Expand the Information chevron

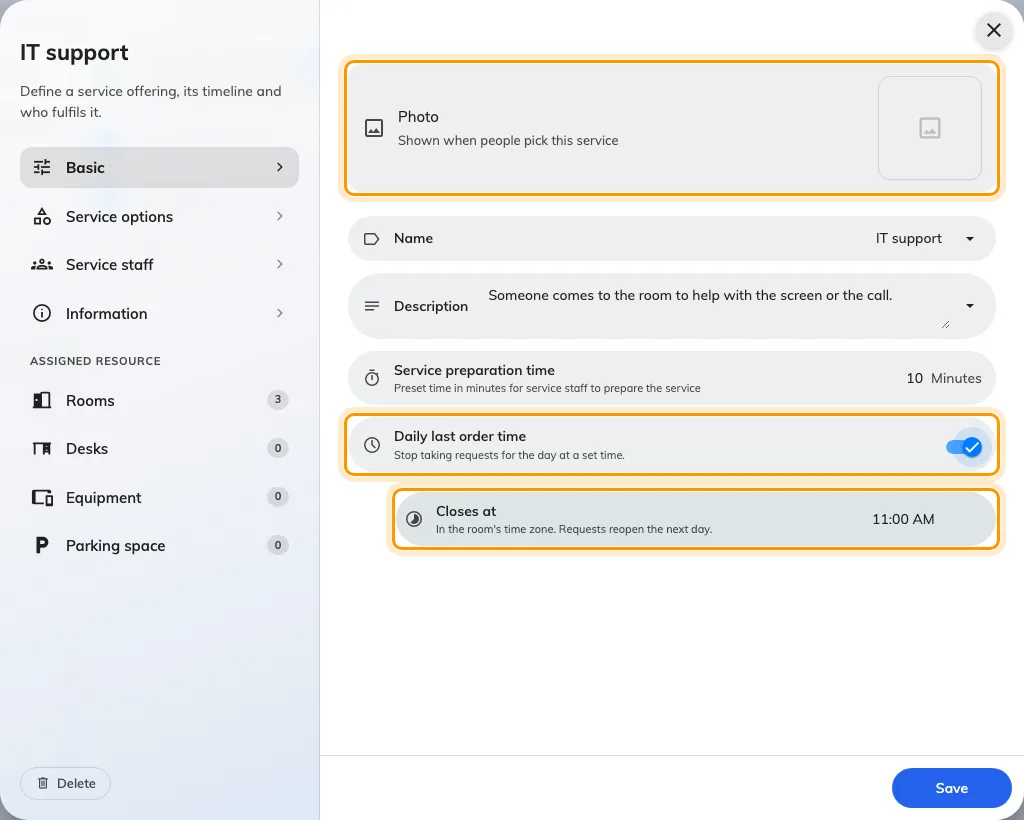(280, 313)
